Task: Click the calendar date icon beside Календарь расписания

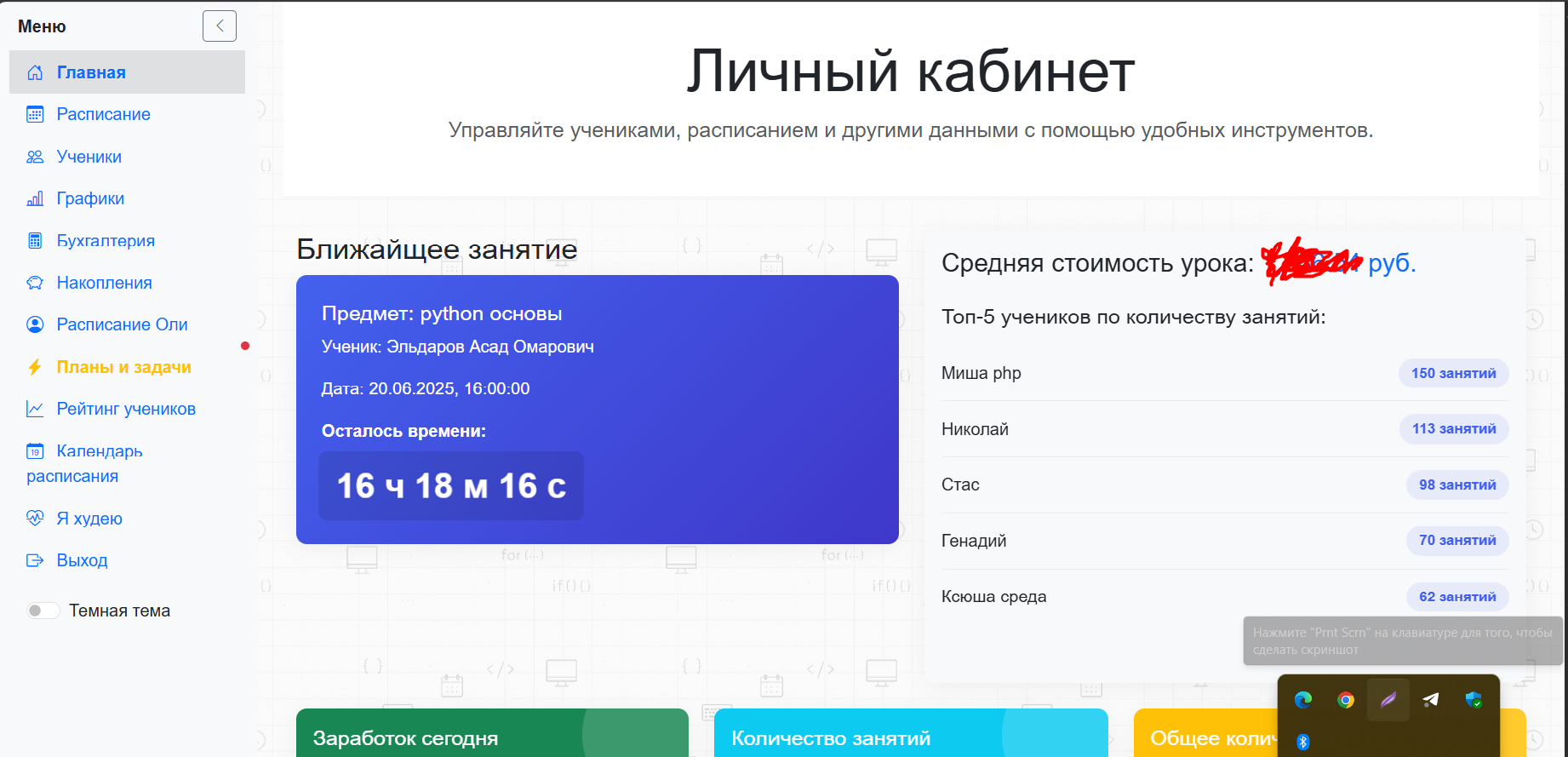Action: click(x=35, y=451)
